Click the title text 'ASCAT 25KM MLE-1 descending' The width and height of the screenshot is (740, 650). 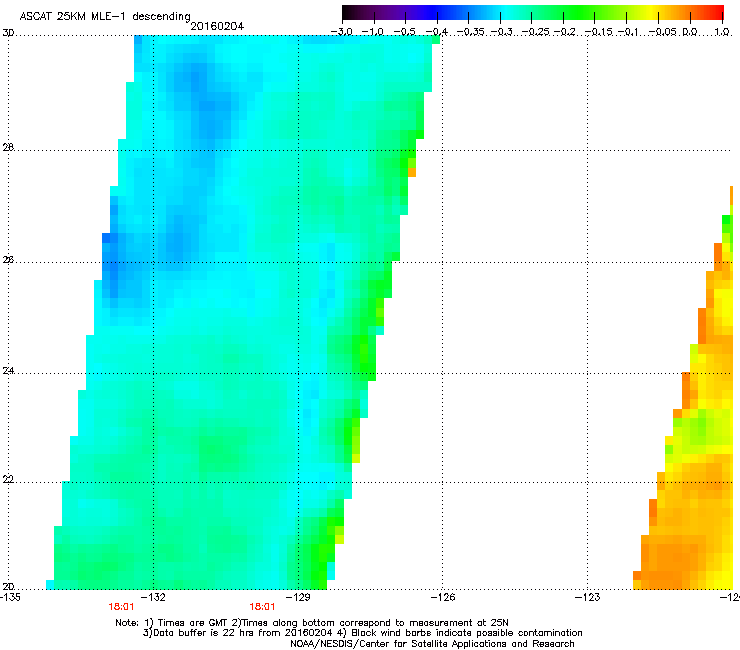(105, 17)
